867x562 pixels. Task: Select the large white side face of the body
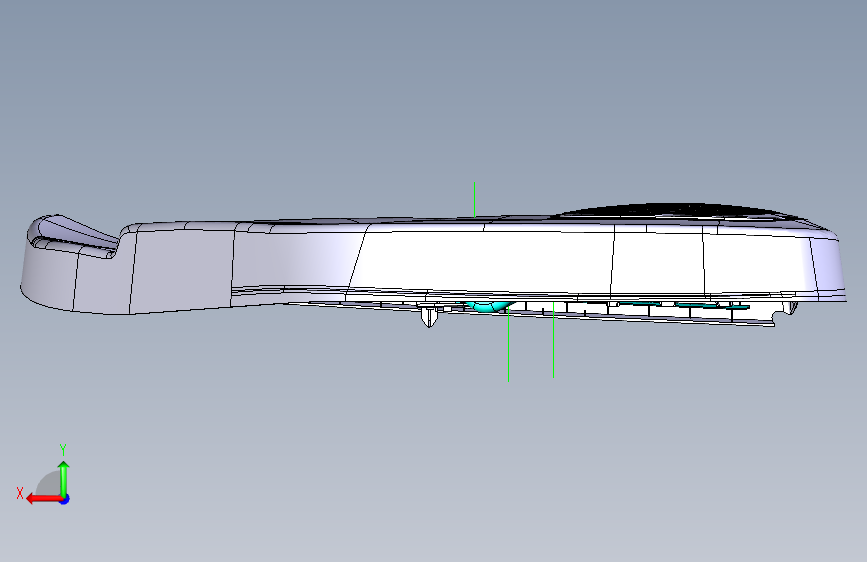(481, 260)
